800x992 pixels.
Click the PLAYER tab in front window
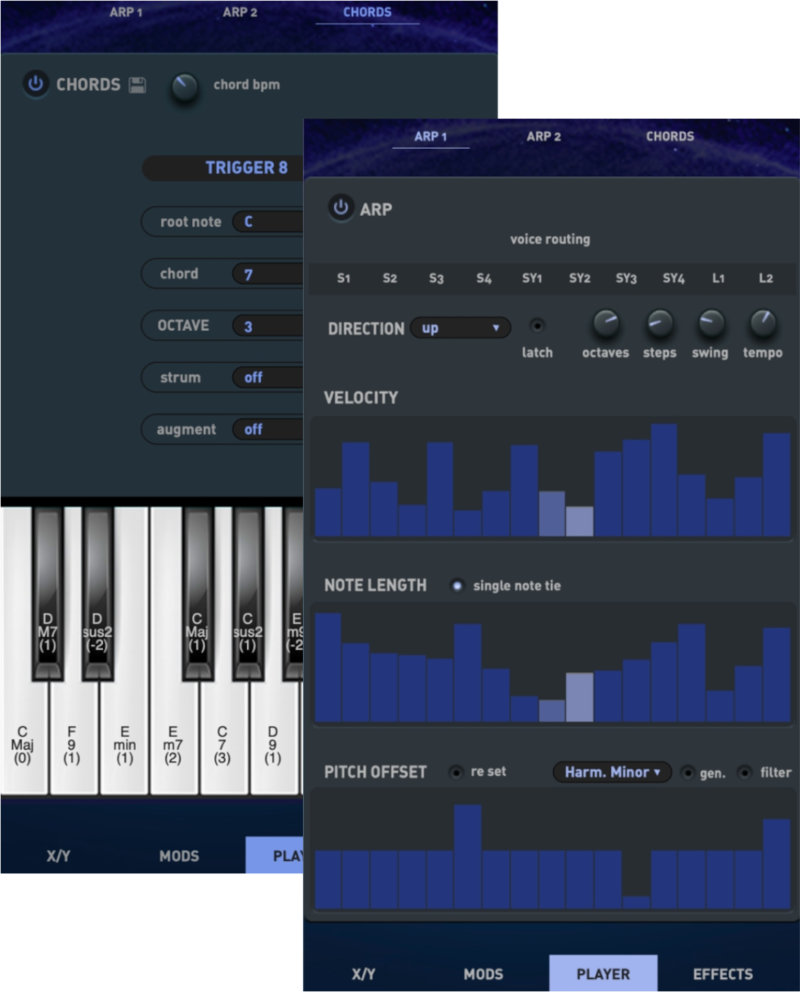[603, 974]
